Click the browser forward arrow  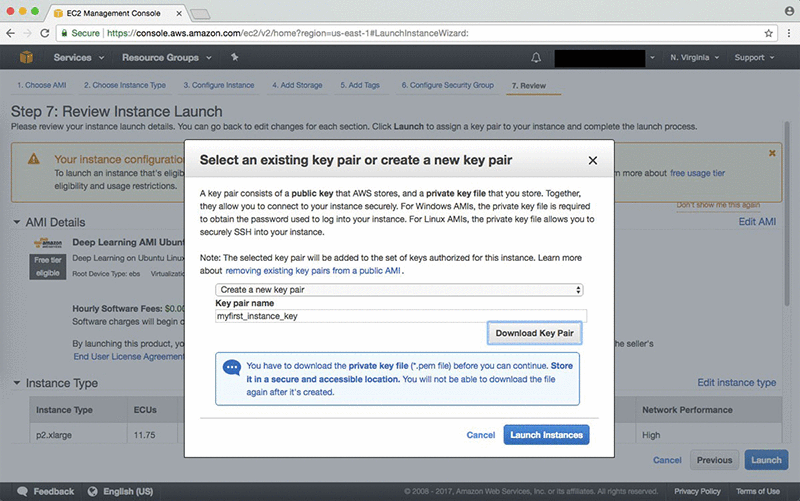coord(28,33)
